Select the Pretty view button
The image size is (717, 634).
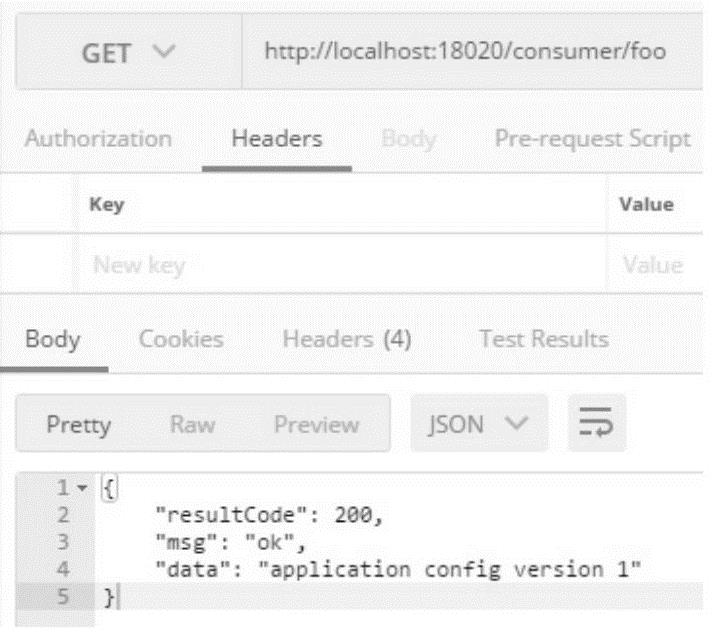79,424
